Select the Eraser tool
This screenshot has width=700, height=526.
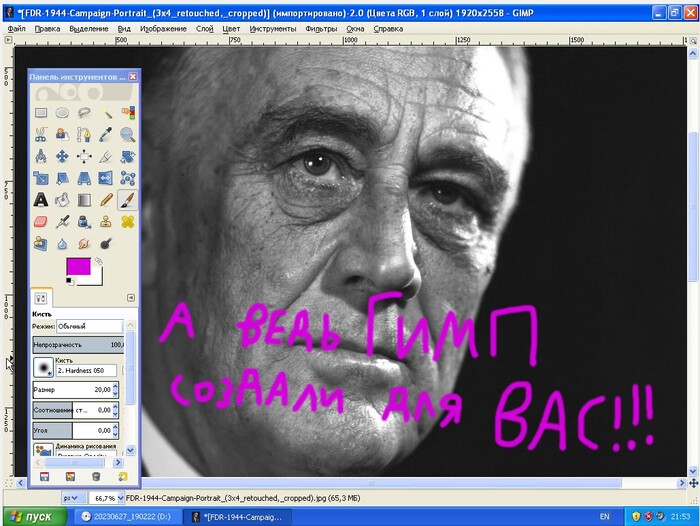(x=41, y=222)
